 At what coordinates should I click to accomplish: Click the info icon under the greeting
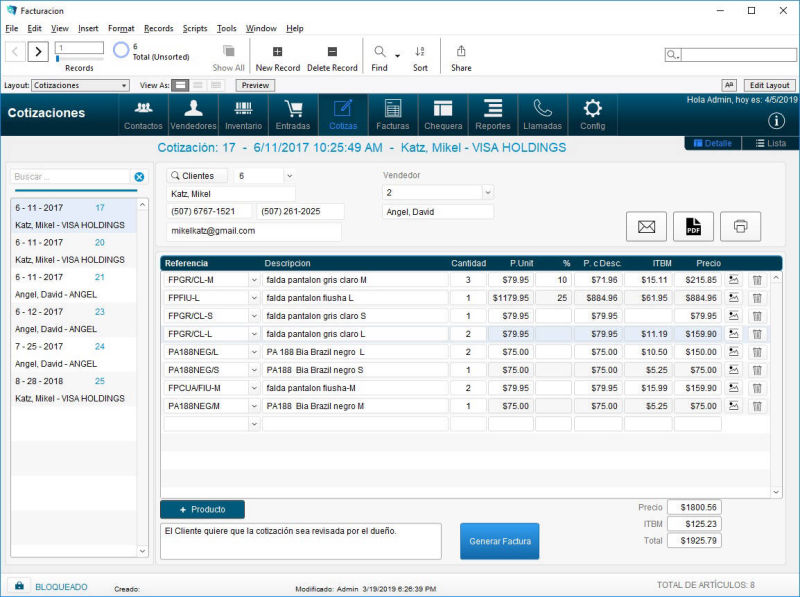(776, 121)
